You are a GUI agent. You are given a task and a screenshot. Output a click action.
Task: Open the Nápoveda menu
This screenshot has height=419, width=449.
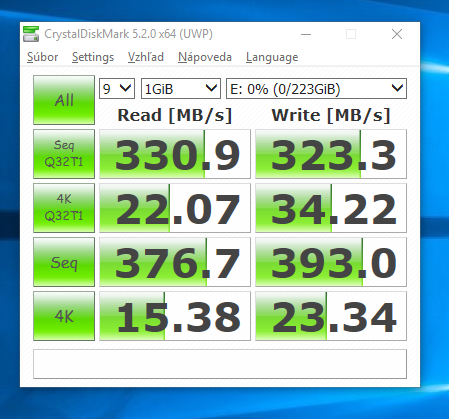coord(205,57)
